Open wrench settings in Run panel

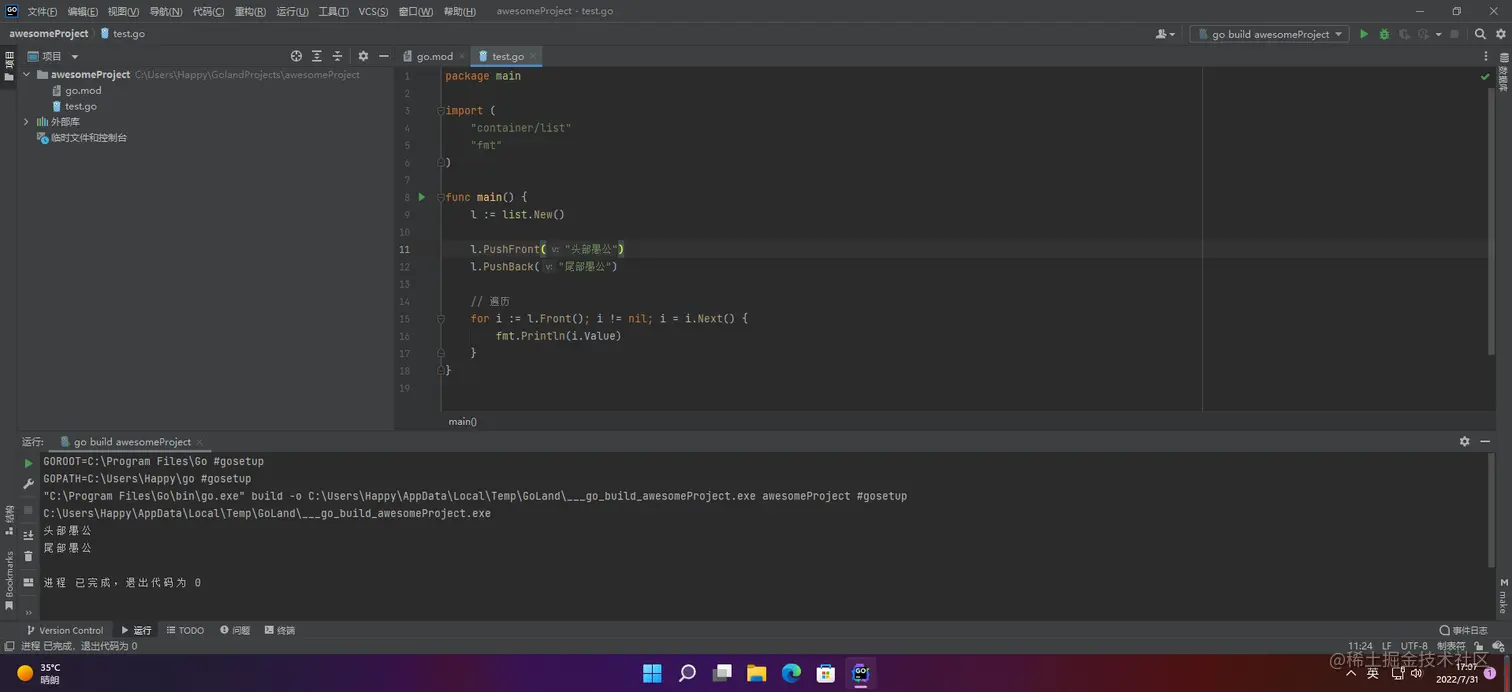(28, 484)
